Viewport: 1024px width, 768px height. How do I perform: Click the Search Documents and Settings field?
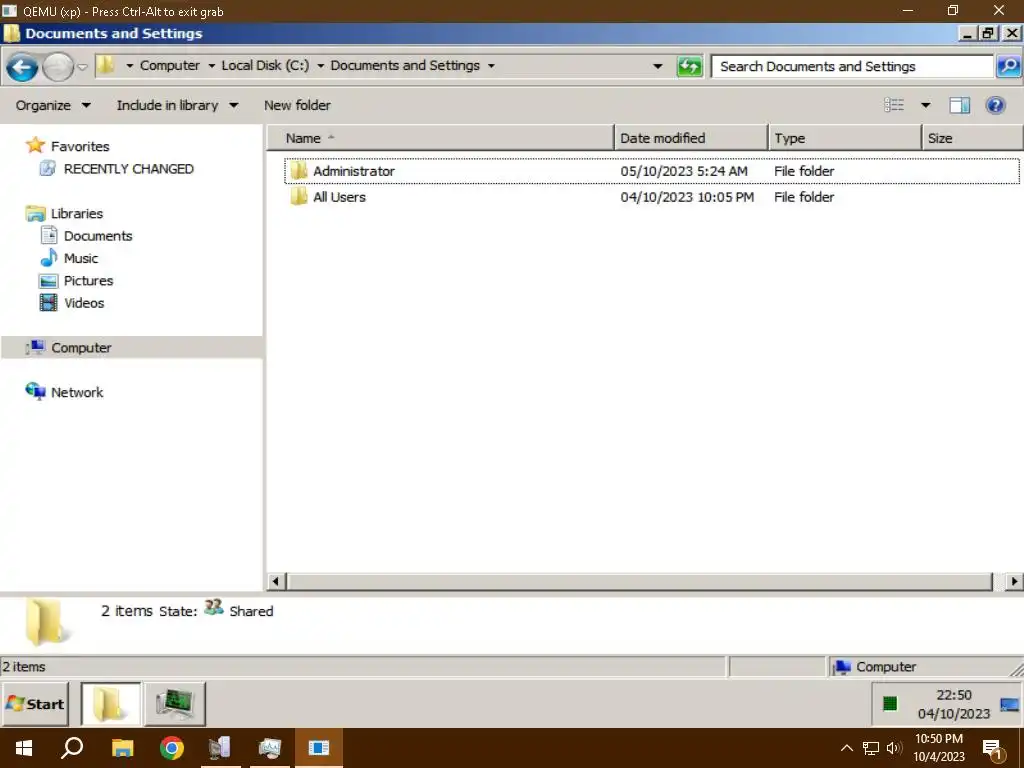coord(852,66)
